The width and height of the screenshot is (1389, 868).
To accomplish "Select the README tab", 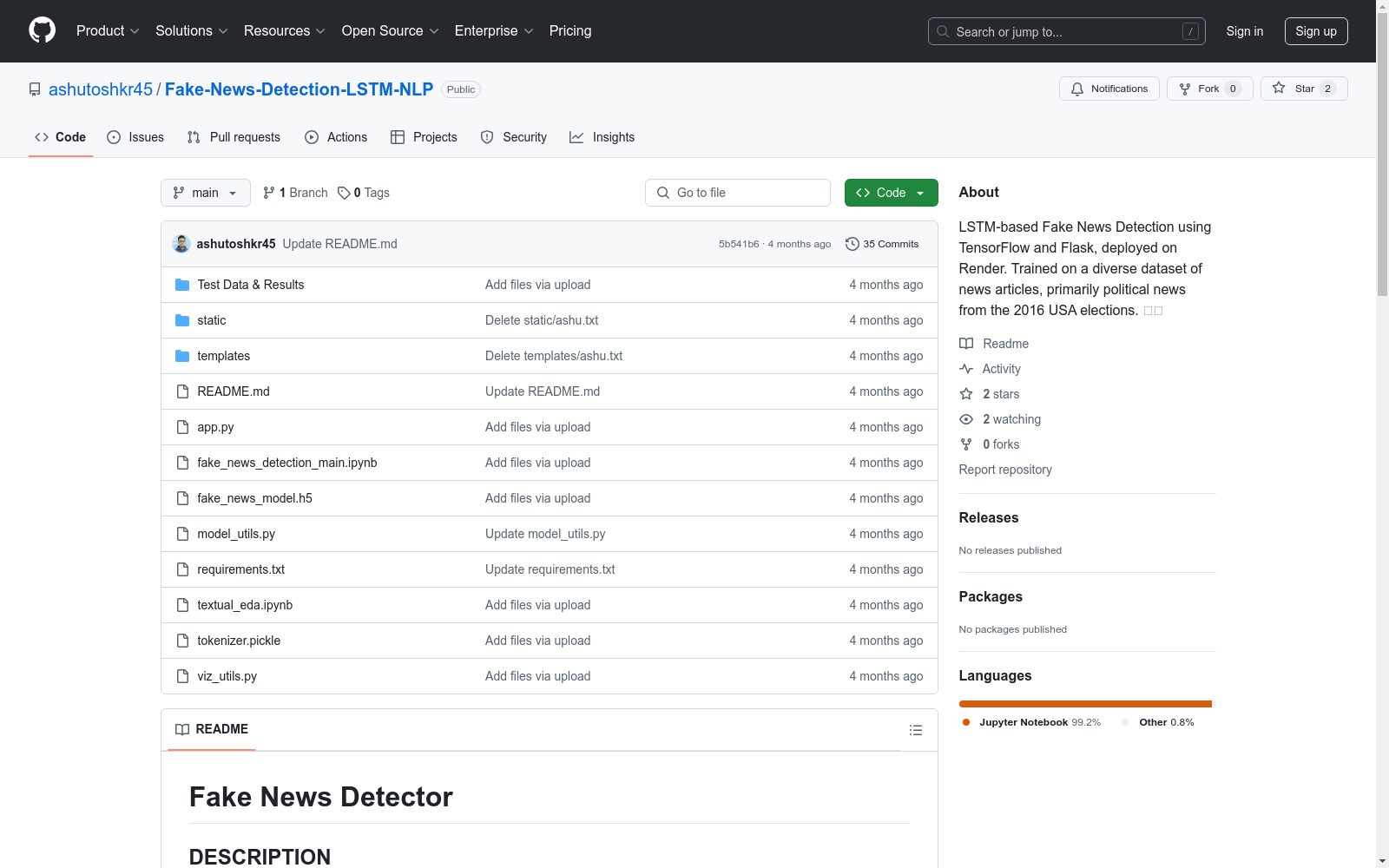I will tap(212, 729).
